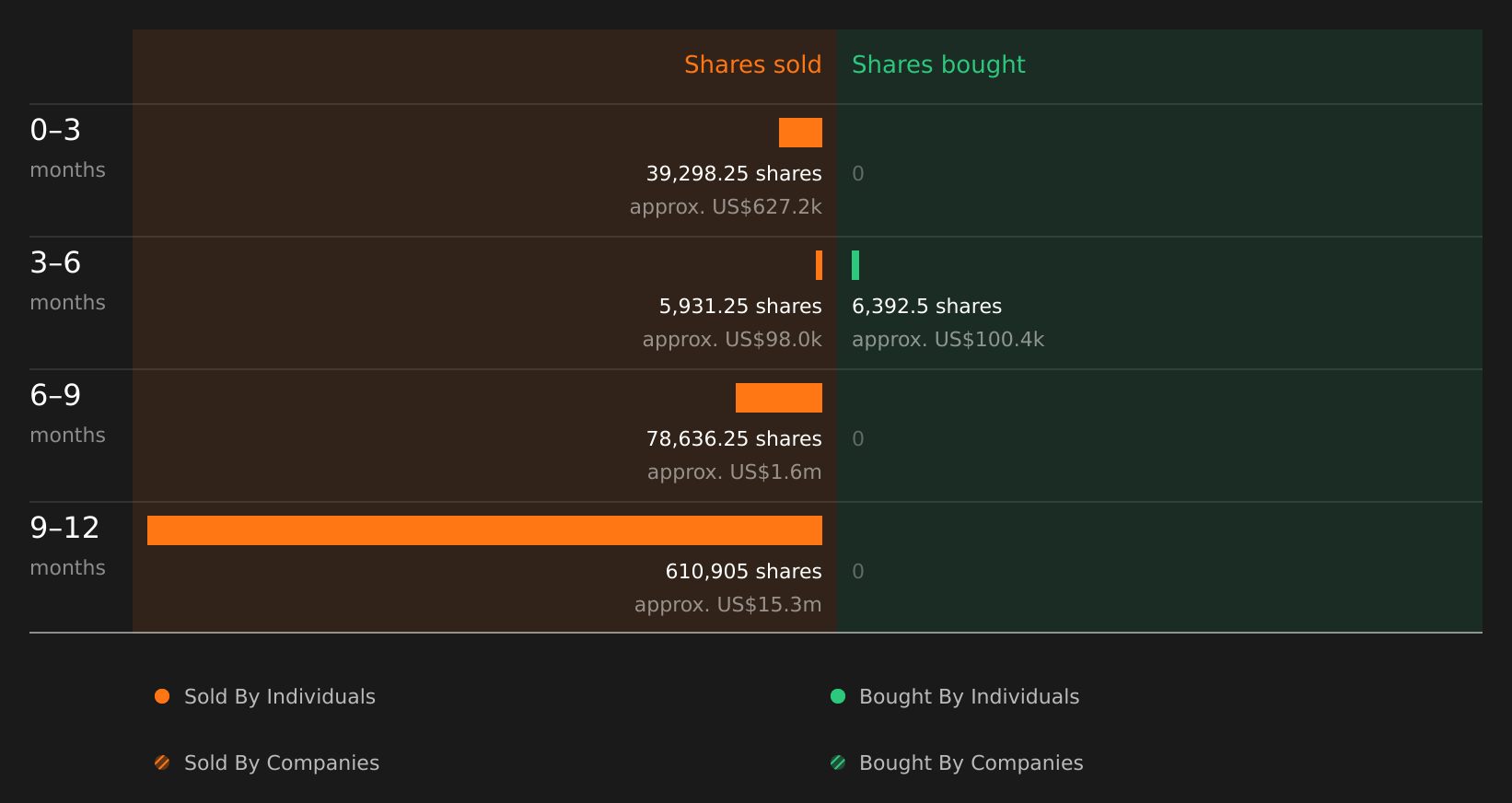The image size is (1512, 803).
Task: Click the Bought By Companies striped icon
Action: pos(838,762)
